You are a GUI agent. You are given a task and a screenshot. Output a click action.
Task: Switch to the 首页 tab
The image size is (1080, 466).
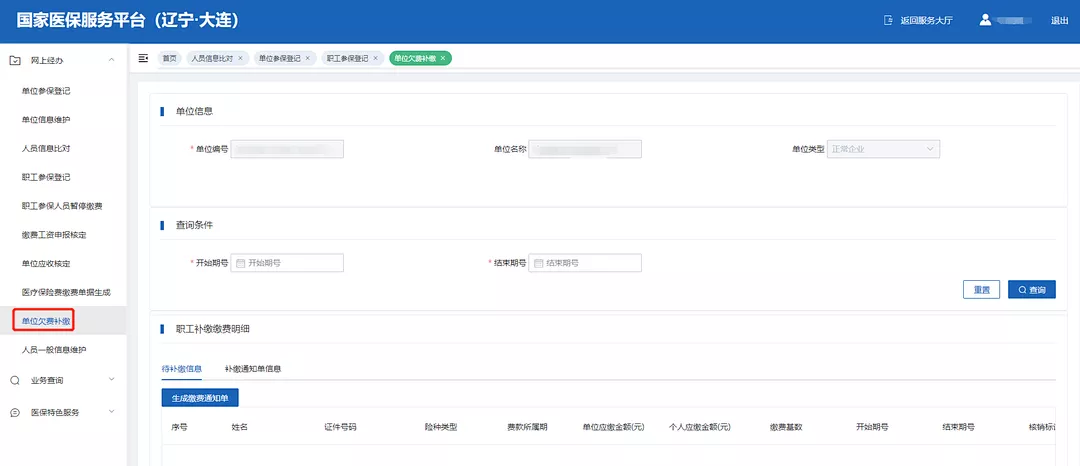click(170, 58)
